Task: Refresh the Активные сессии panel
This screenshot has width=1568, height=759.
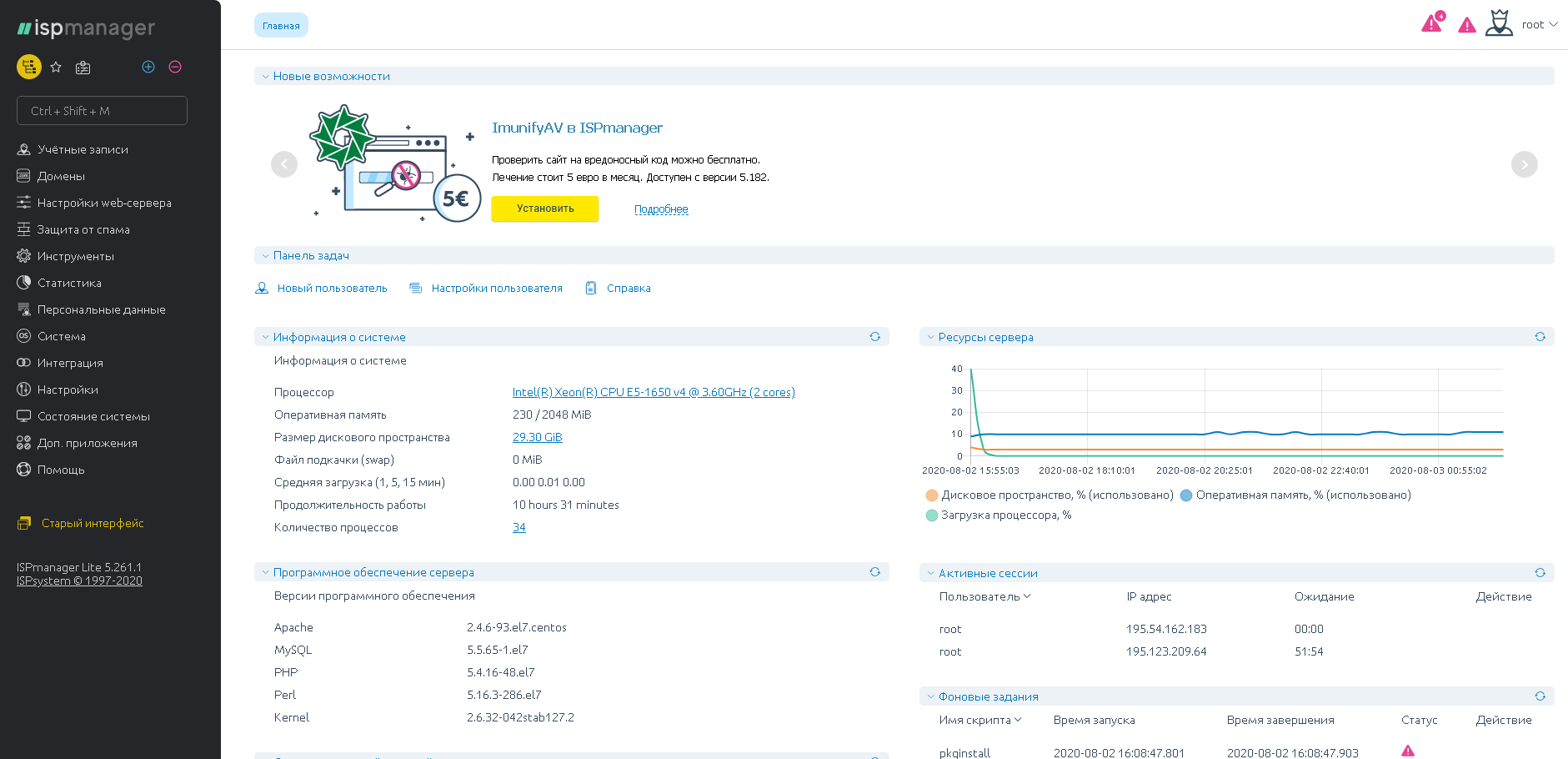Action: pyautogui.click(x=1540, y=573)
